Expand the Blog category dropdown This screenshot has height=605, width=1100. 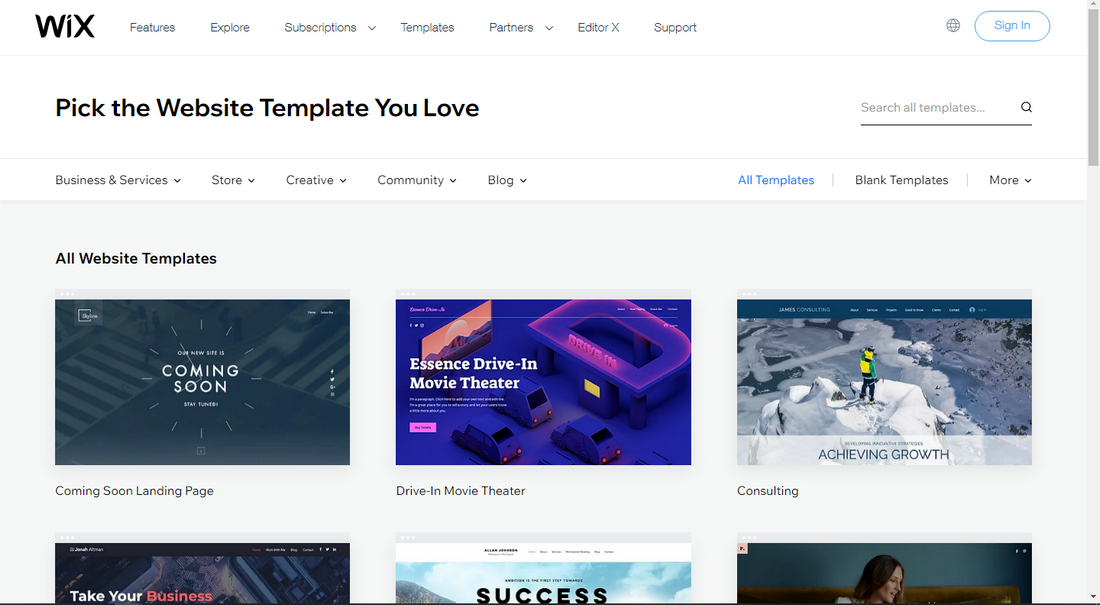point(507,180)
